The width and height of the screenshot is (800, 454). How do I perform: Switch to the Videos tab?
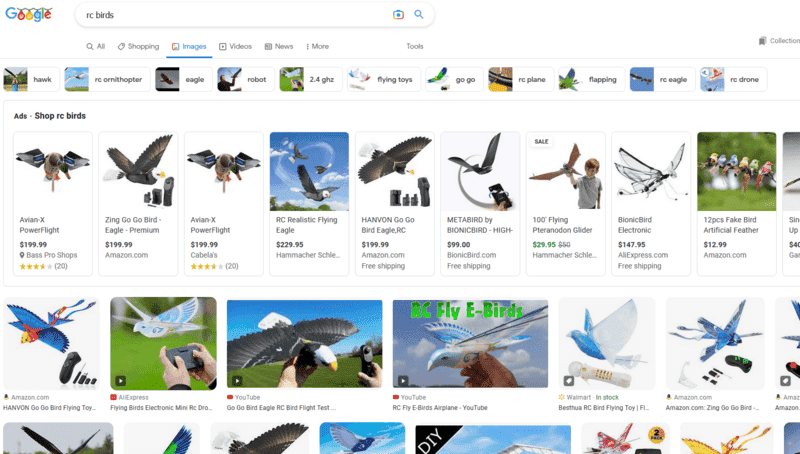tap(235, 46)
